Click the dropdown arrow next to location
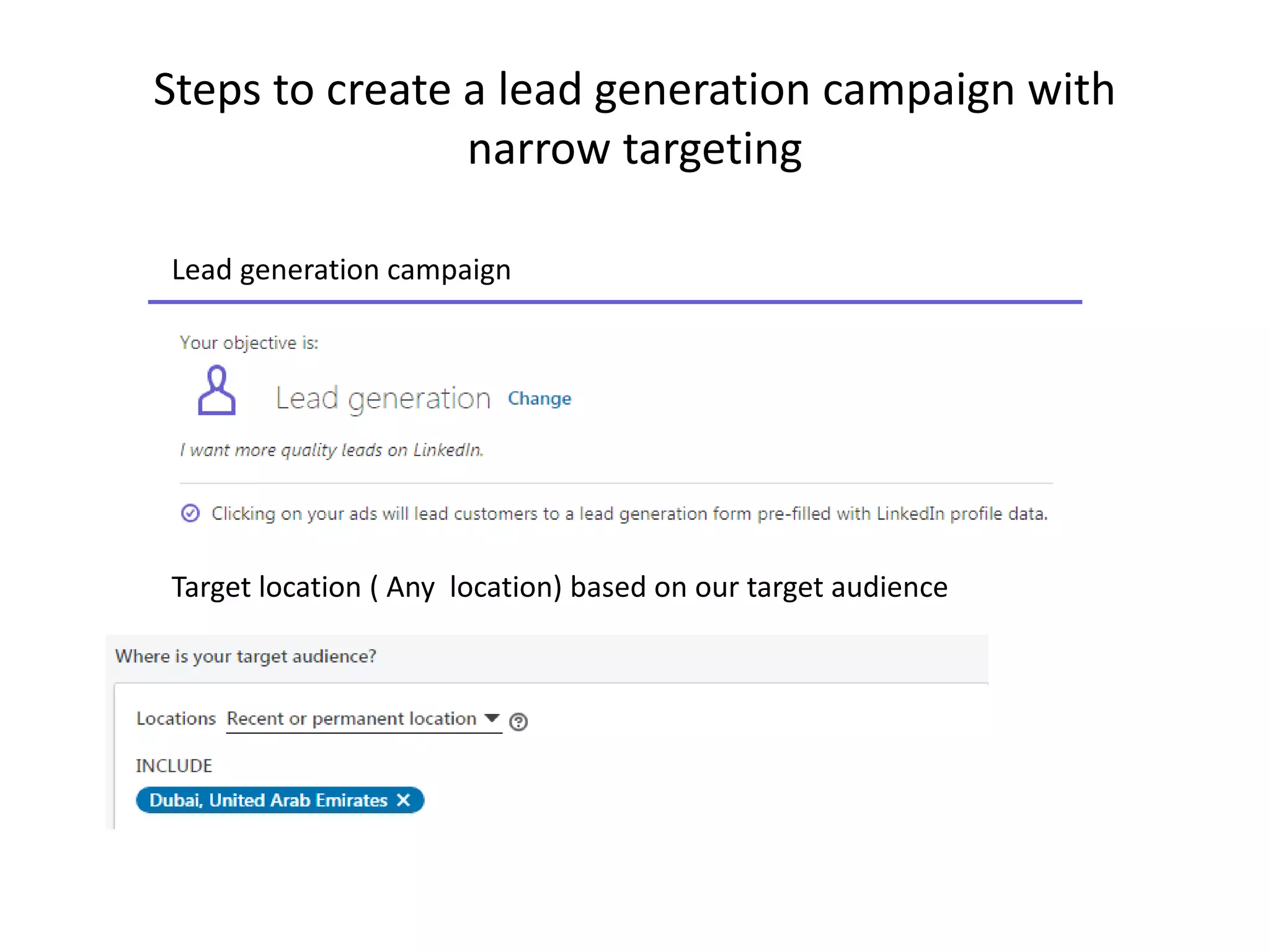Viewport: 1270px width, 952px height. 492,718
